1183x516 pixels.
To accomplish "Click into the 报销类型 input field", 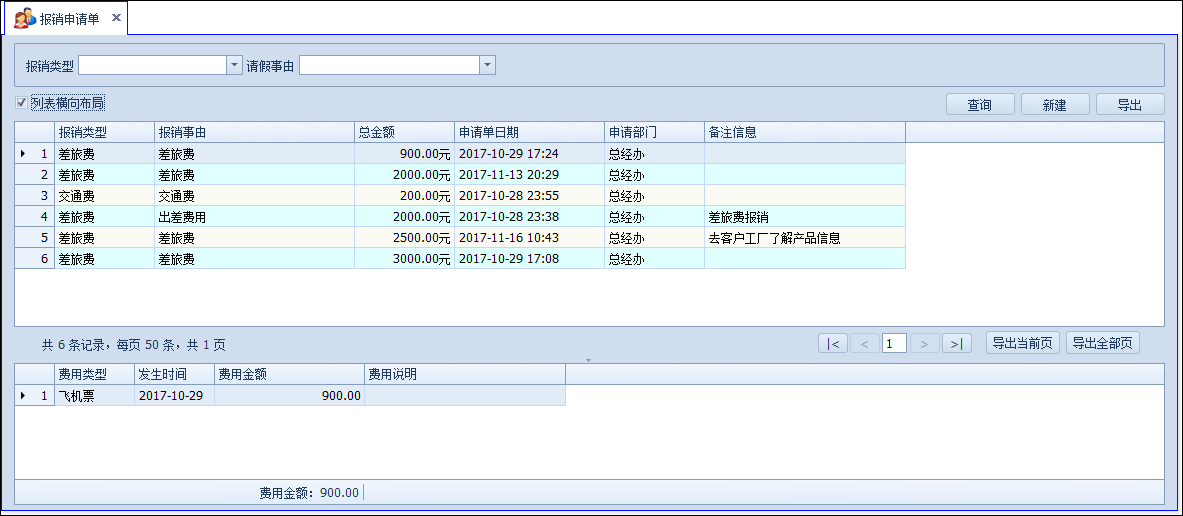I will tap(152, 66).
